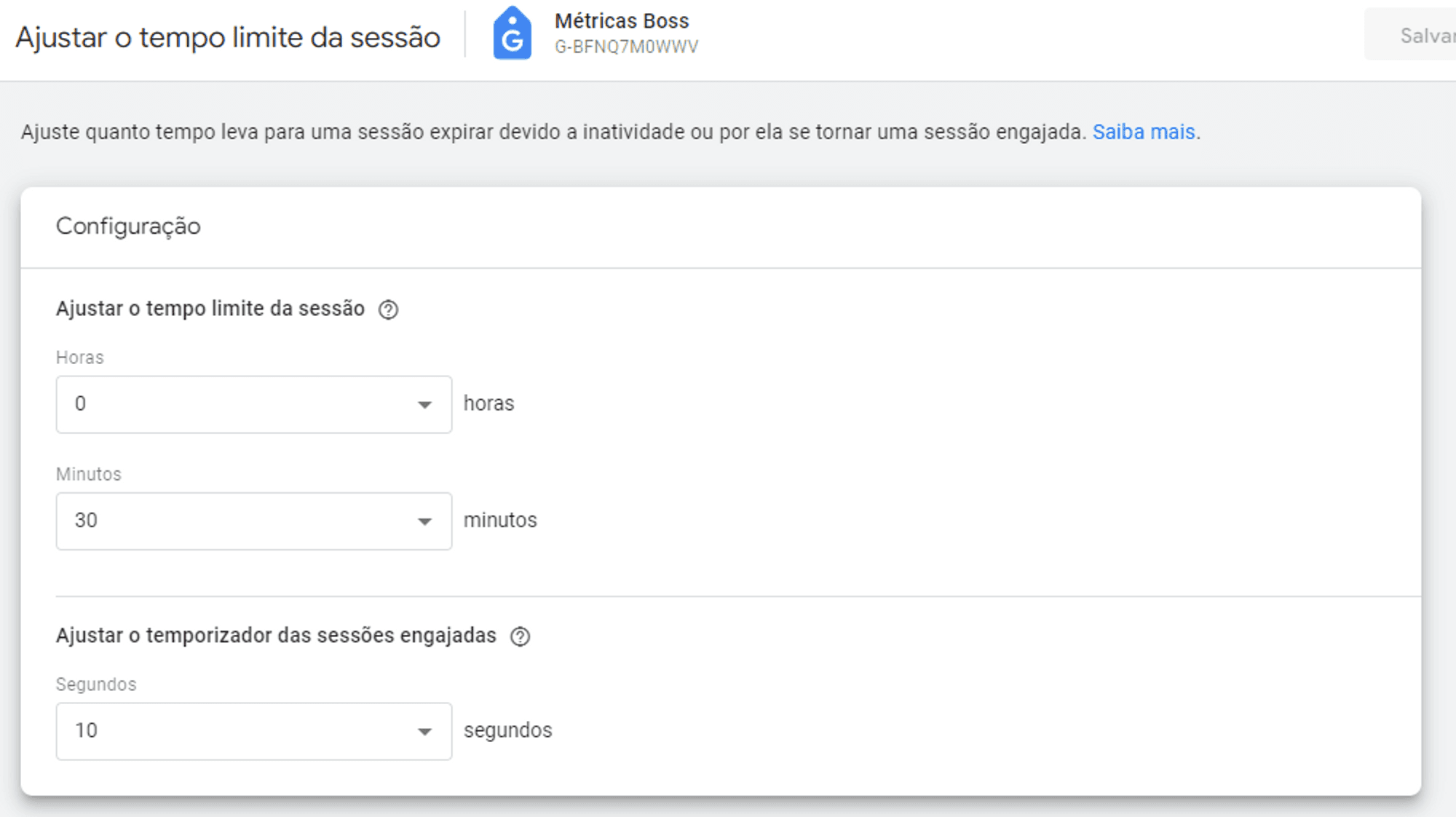
Task: Click the Minutos field label
Action: (89, 474)
